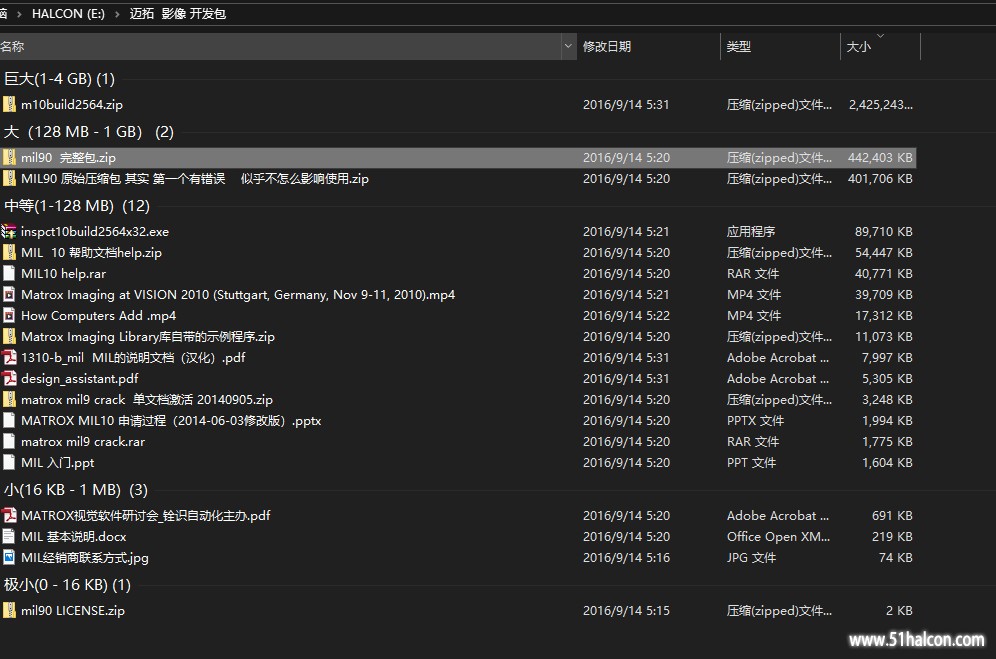
Task: Select file name matrox mil9 crack 单文档激活 20140905.zip
Action: click(x=147, y=399)
